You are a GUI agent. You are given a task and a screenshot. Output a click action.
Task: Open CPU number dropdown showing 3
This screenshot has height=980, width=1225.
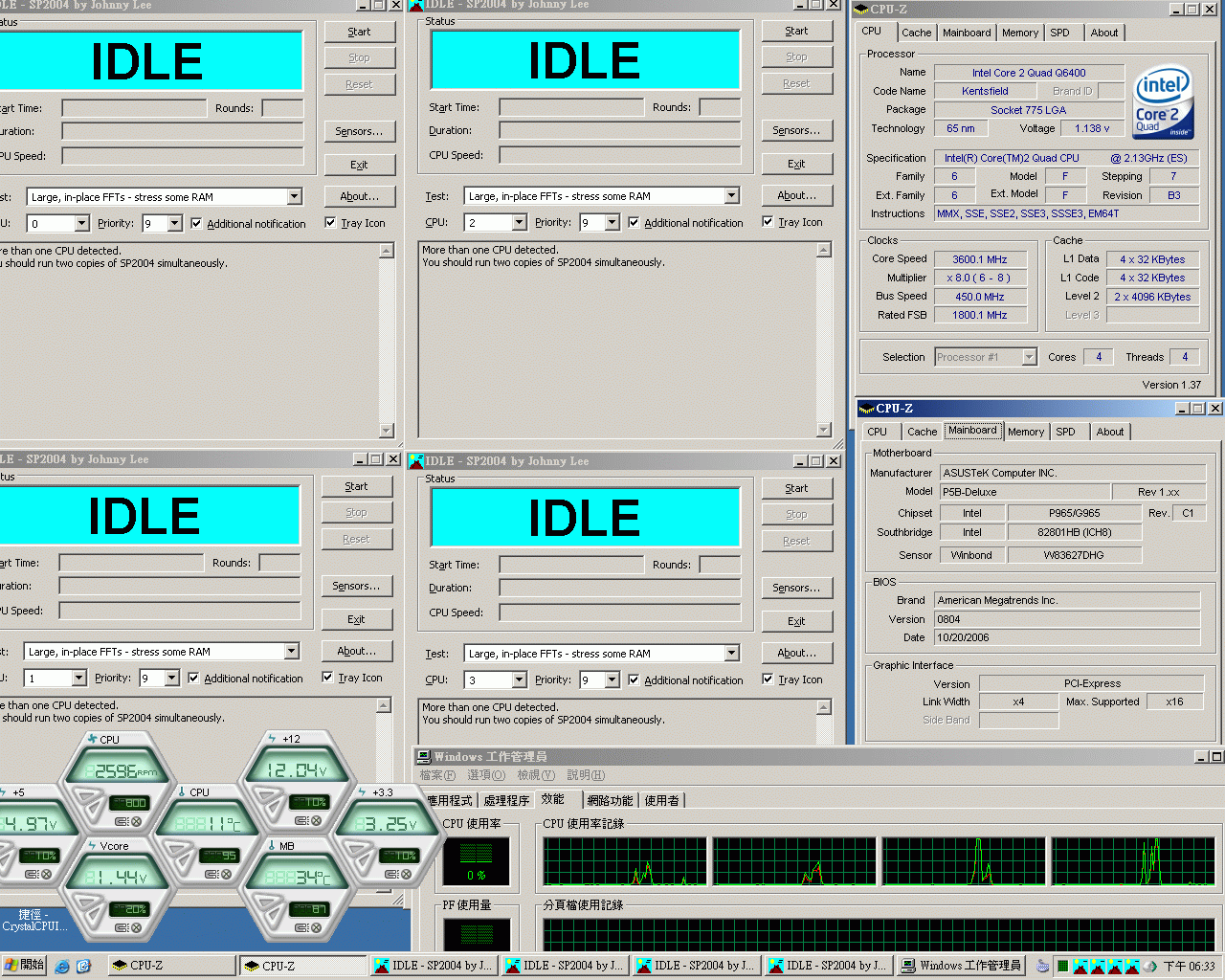point(519,680)
